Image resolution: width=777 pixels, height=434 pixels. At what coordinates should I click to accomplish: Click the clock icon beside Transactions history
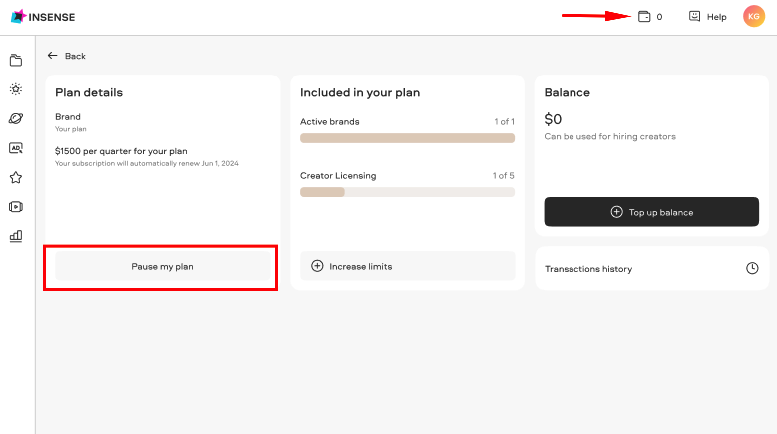[752, 268]
